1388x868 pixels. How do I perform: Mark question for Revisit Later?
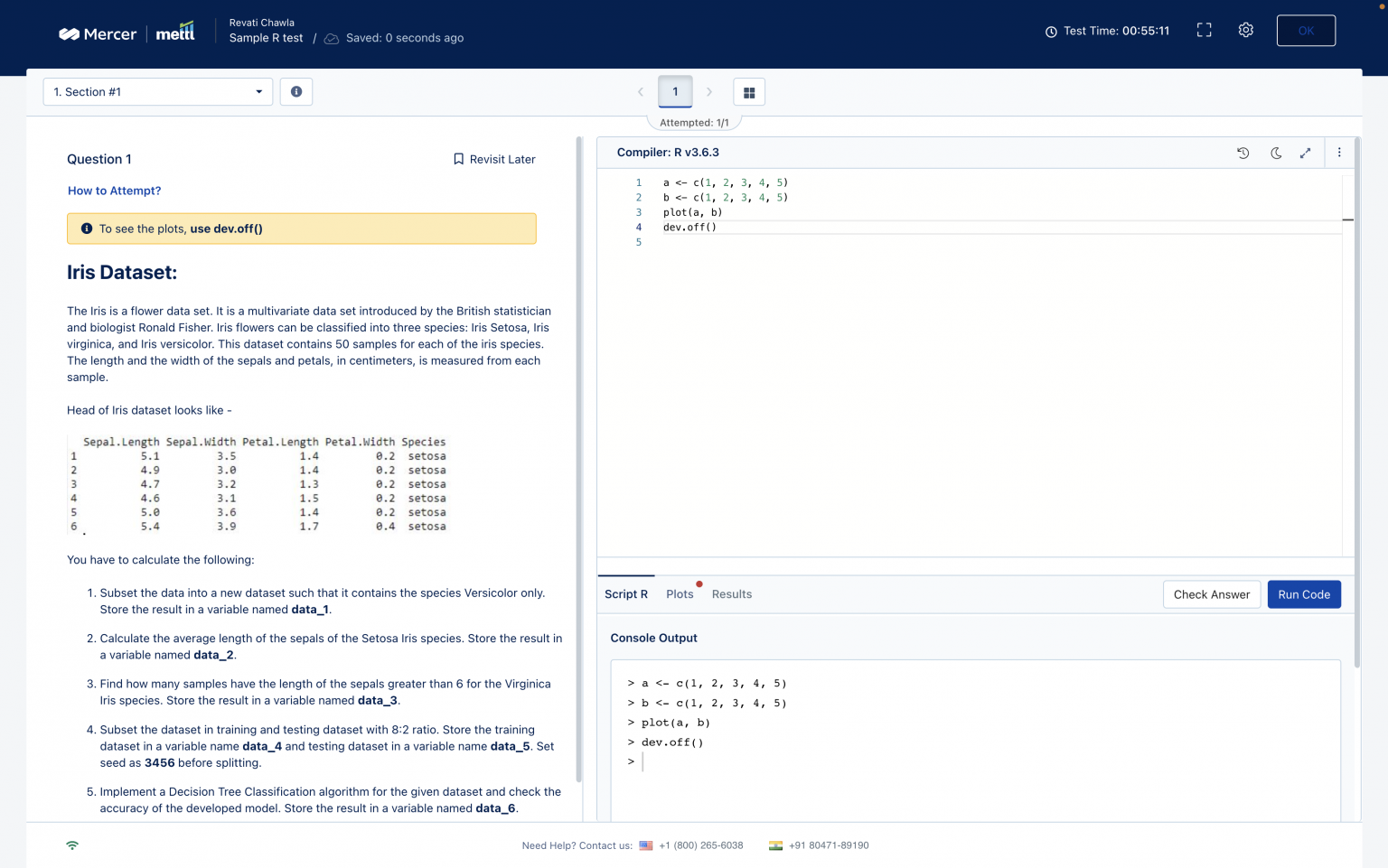493,159
